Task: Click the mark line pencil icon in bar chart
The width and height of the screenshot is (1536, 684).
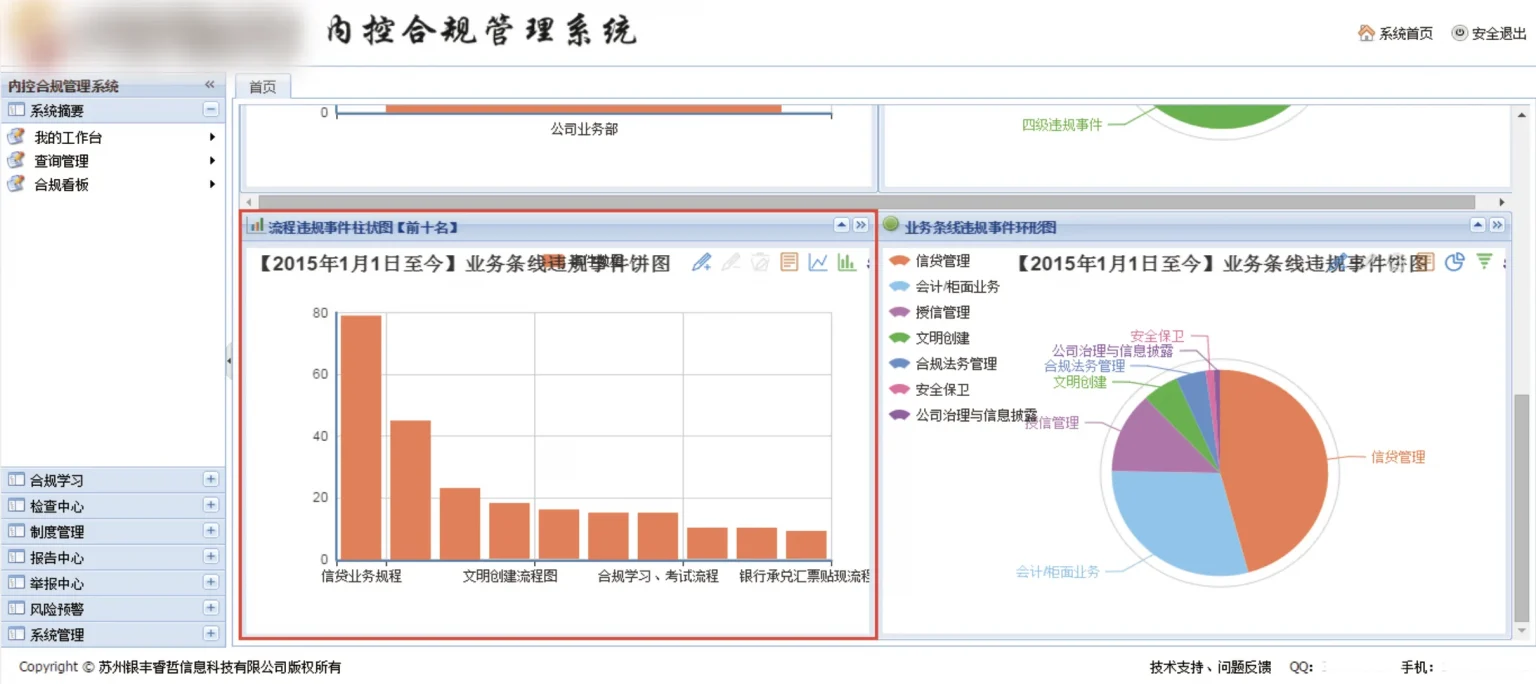Action: click(x=702, y=262)
